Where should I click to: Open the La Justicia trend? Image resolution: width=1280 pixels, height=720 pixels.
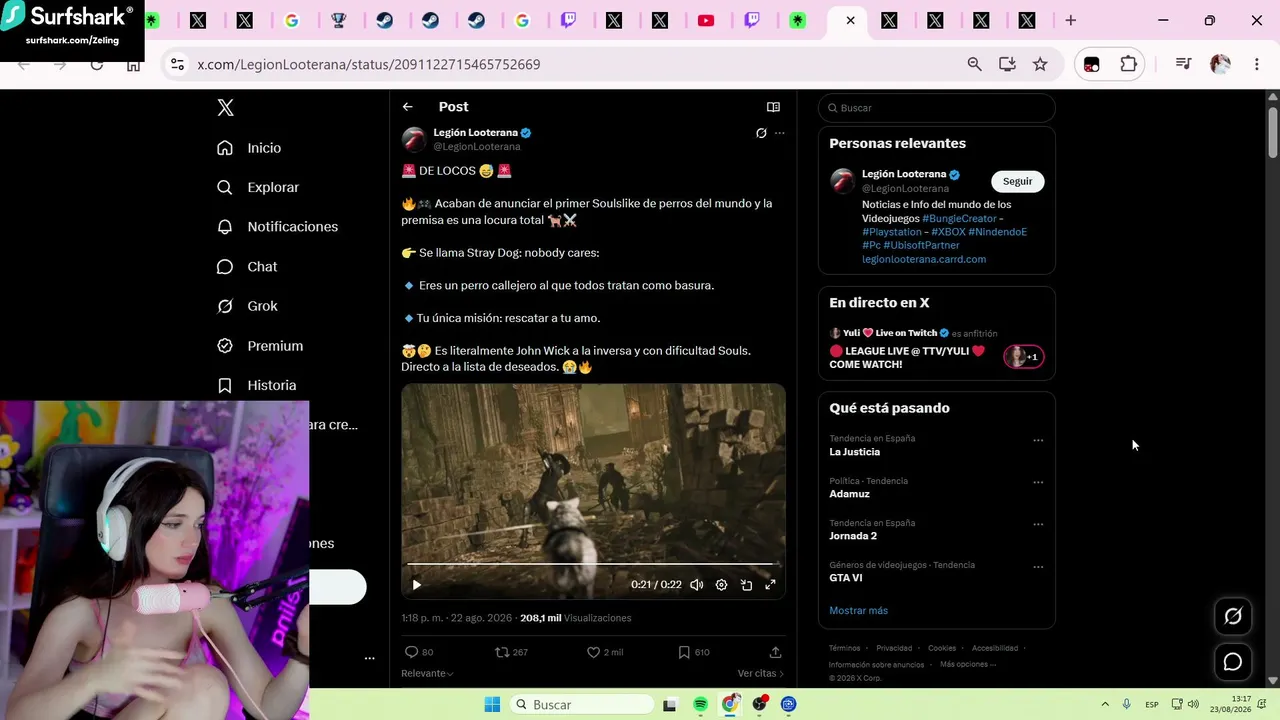855,452
